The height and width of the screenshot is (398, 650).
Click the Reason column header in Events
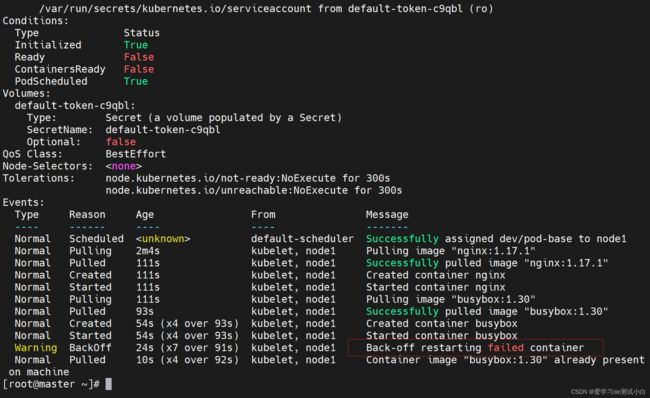pos(87,214)
